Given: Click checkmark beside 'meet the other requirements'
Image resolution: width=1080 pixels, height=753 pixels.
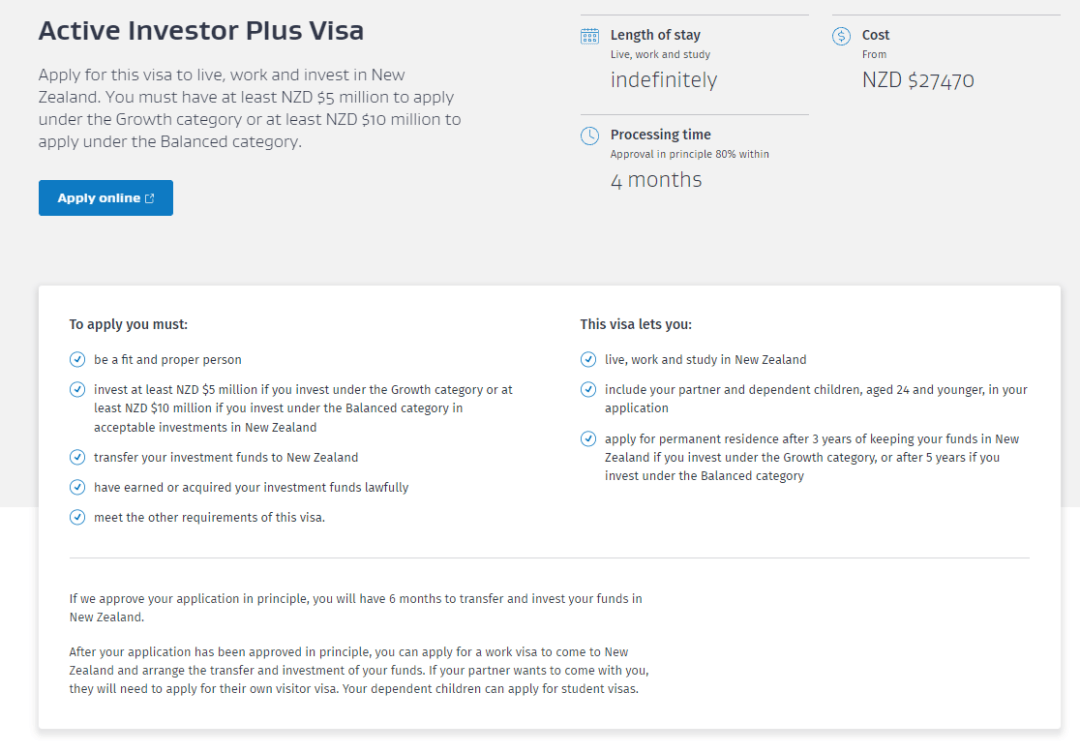Looking at the screenshot, I should [77, 517].
